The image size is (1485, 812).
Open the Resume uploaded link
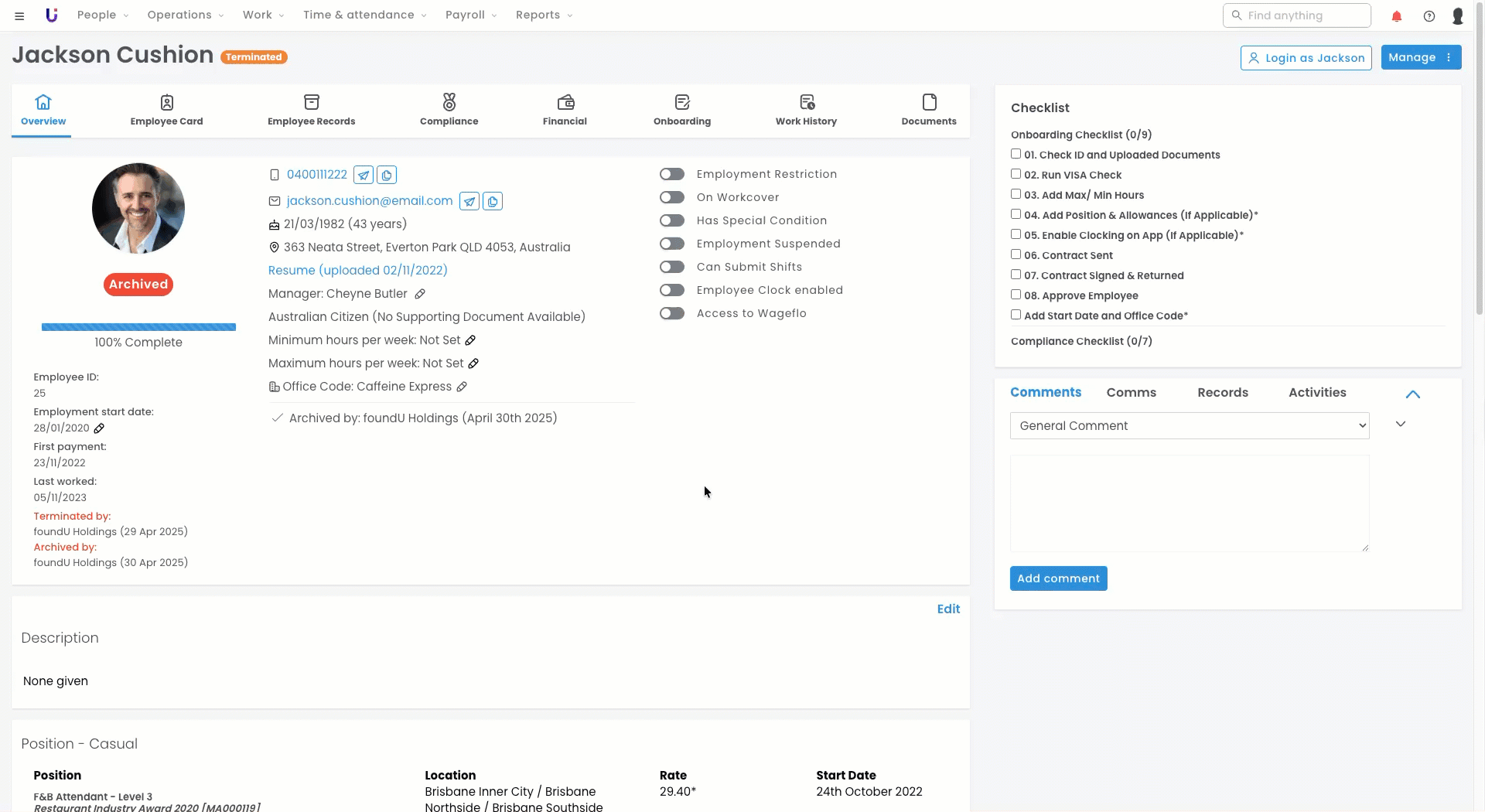point(357,270)
